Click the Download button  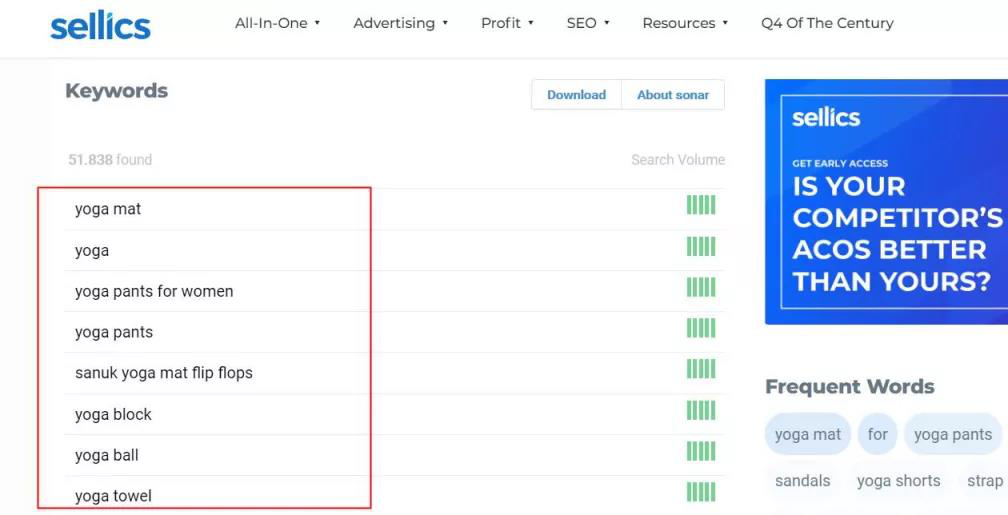[x=577, y=95]
